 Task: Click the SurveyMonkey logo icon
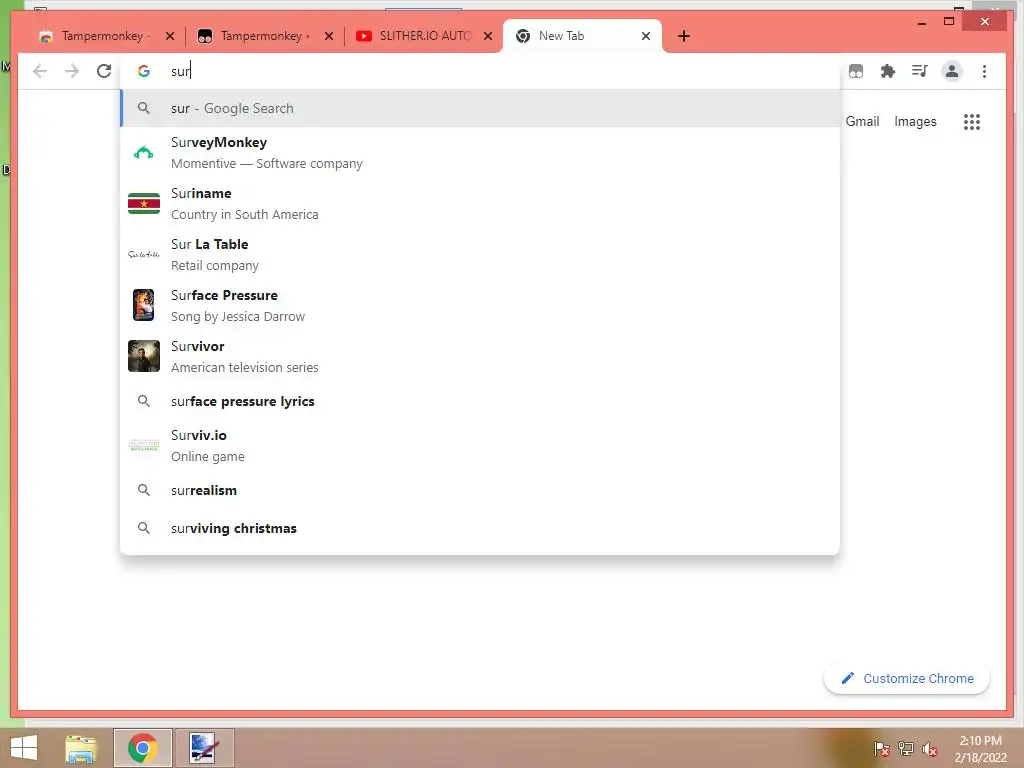click(144, 153)
